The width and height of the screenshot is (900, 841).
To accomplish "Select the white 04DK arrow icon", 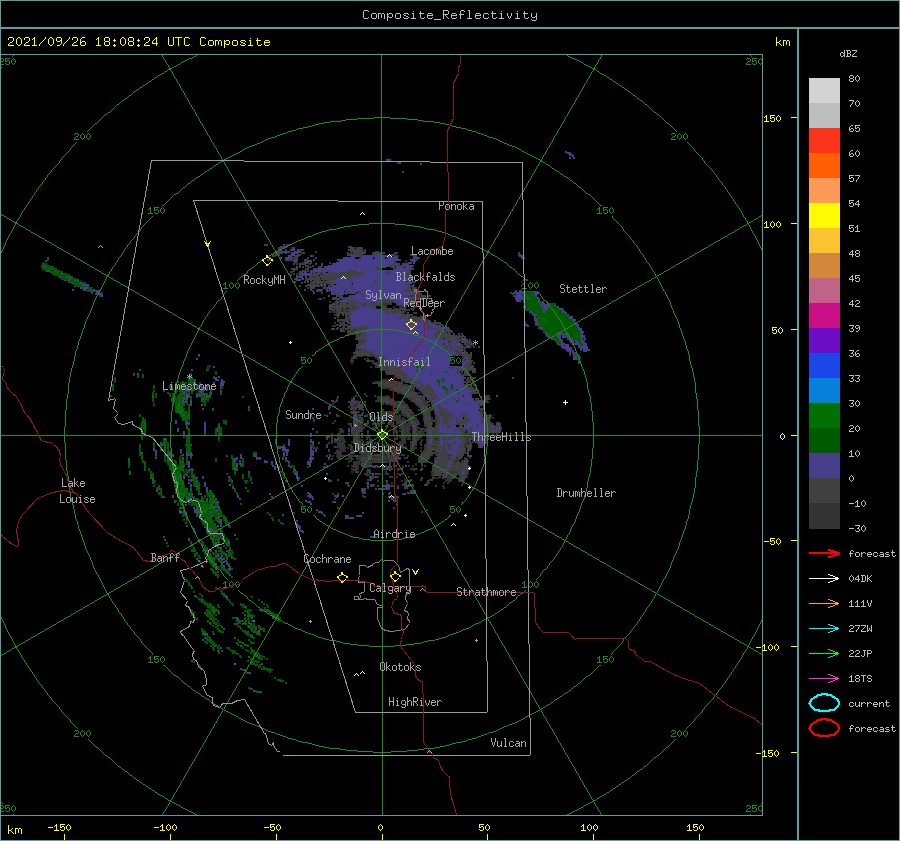I will pos(824,579).
